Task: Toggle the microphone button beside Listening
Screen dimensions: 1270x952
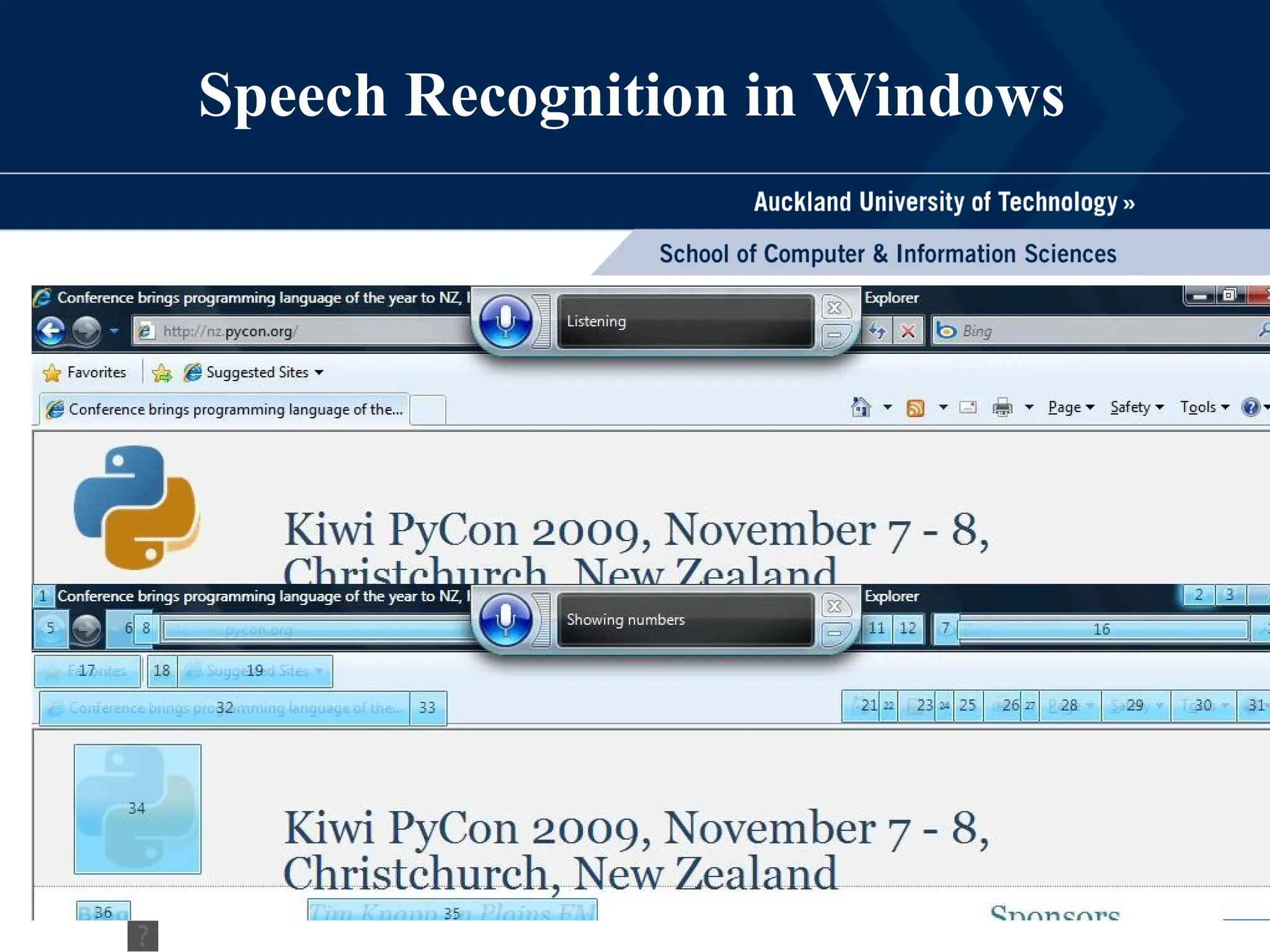Action: (506, 321)
